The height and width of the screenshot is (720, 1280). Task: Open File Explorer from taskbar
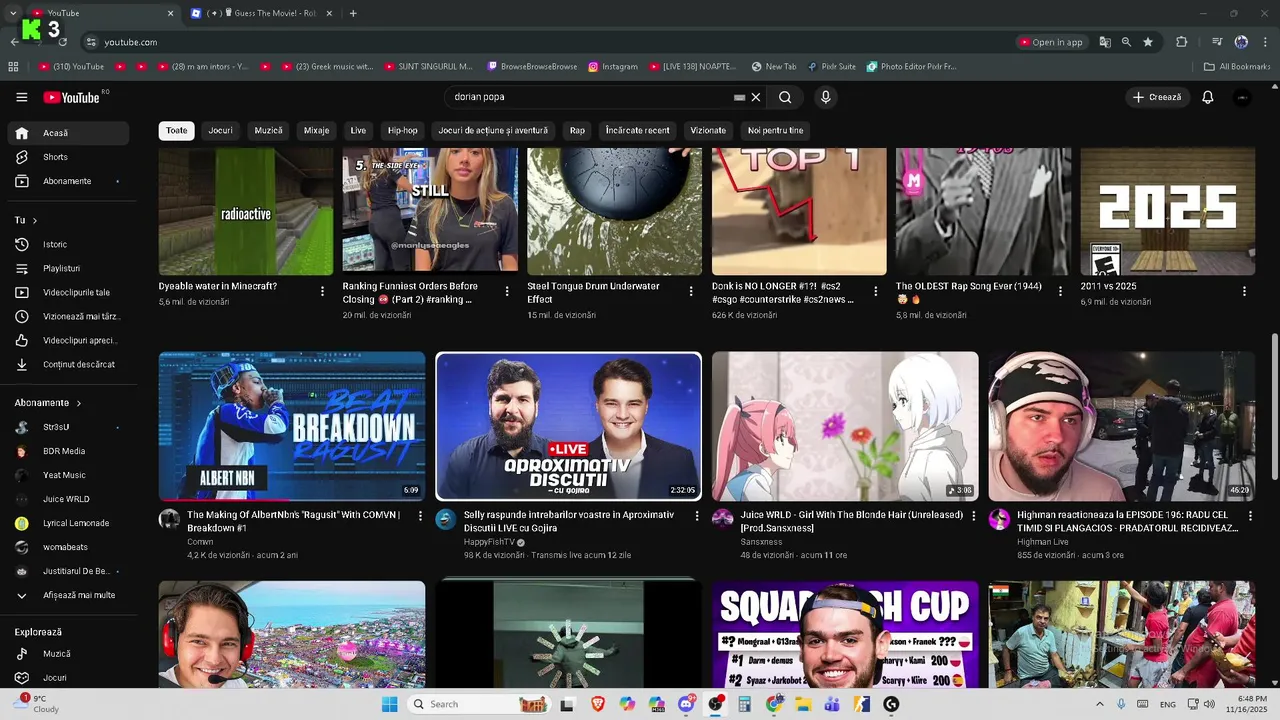pos(803,704)
